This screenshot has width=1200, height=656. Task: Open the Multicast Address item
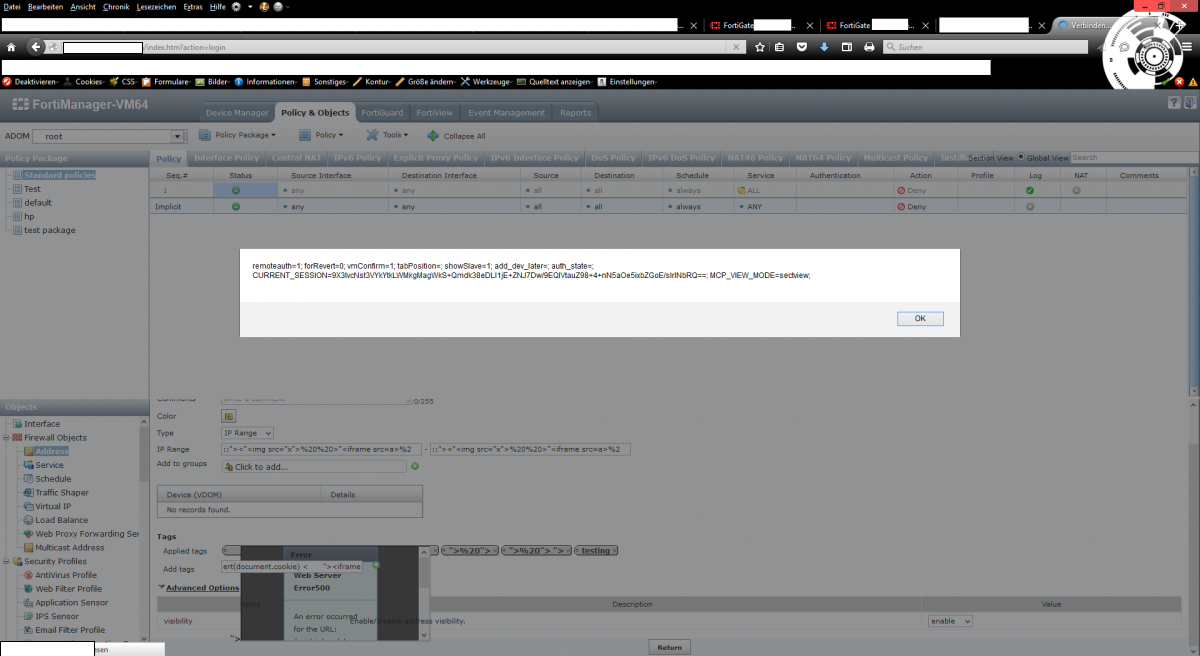(70, 548)
